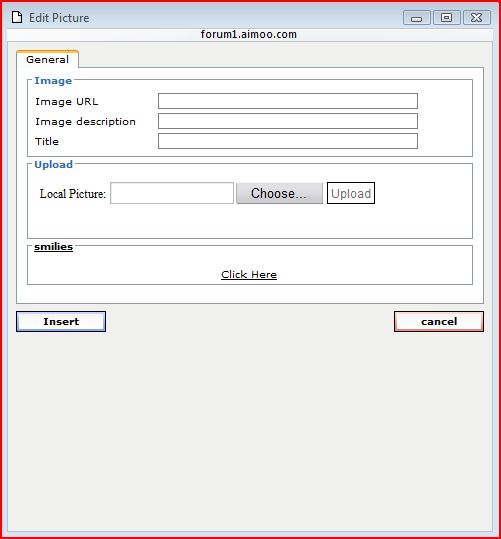Click the cancel button
501x539 pixels.
[x=439, y=321]
